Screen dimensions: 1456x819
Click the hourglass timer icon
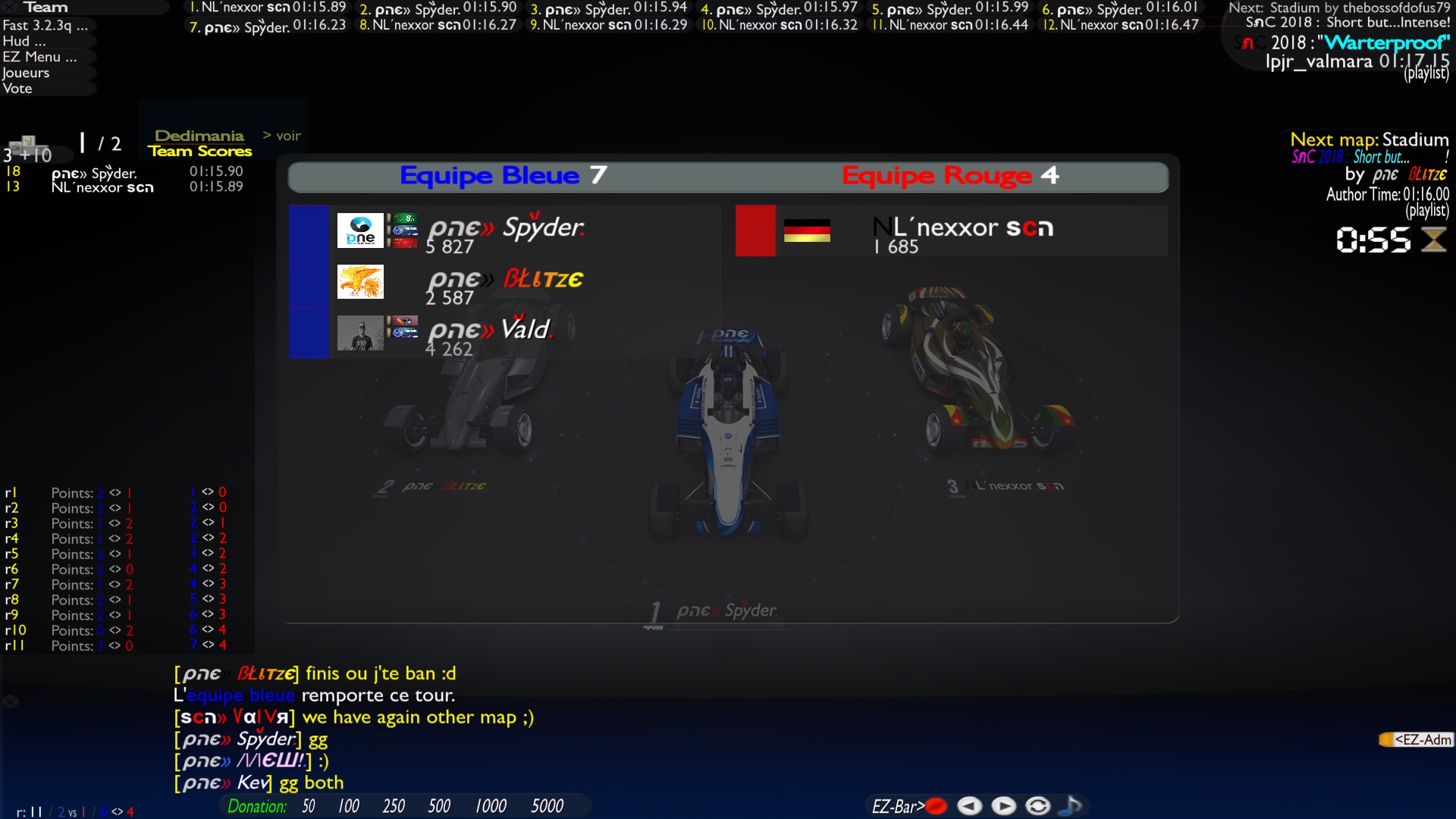(x=1433, y=240)
